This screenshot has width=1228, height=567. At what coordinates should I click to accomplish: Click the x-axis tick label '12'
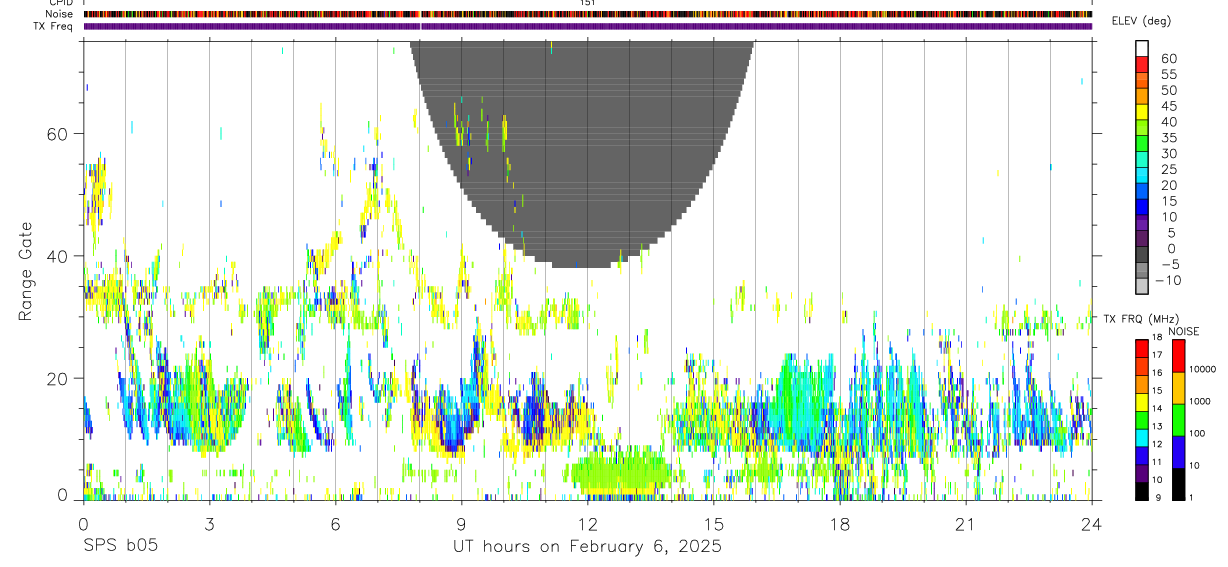[x=587, y=524]
